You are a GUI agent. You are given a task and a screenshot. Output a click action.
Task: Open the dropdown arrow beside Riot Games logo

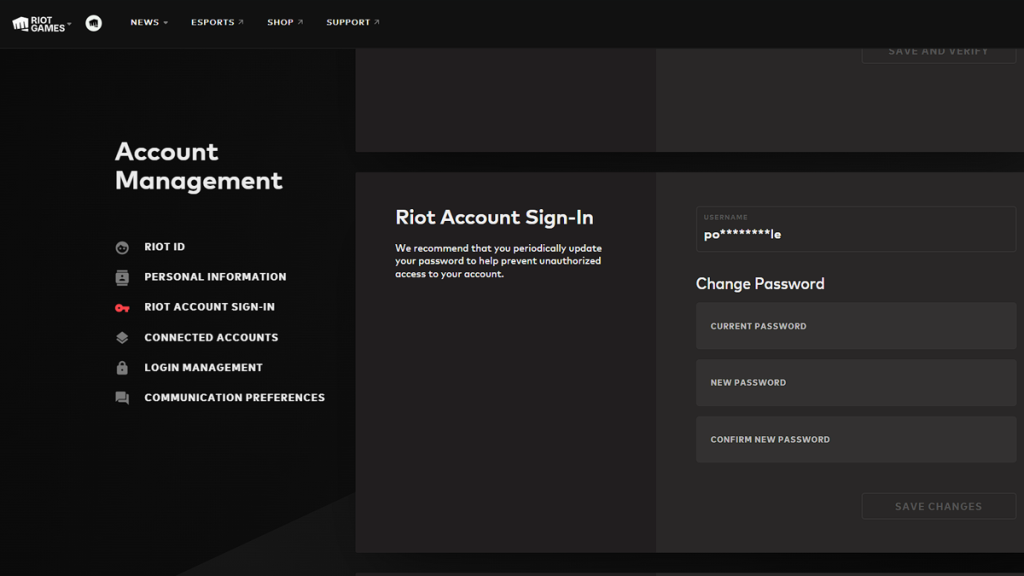tap(70, 23)
